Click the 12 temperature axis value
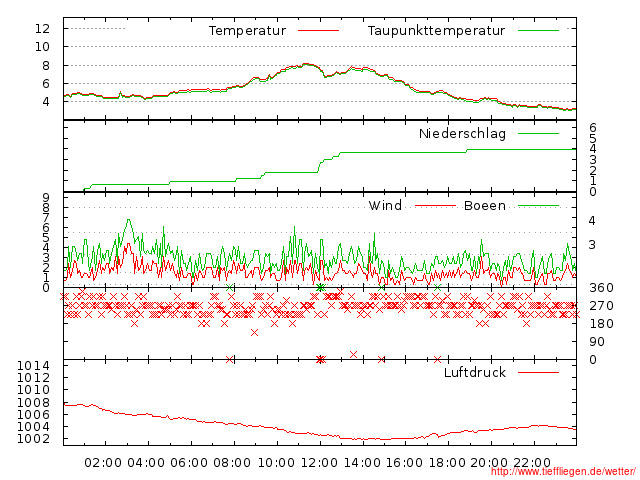640x480 pixels. (42, 29)
